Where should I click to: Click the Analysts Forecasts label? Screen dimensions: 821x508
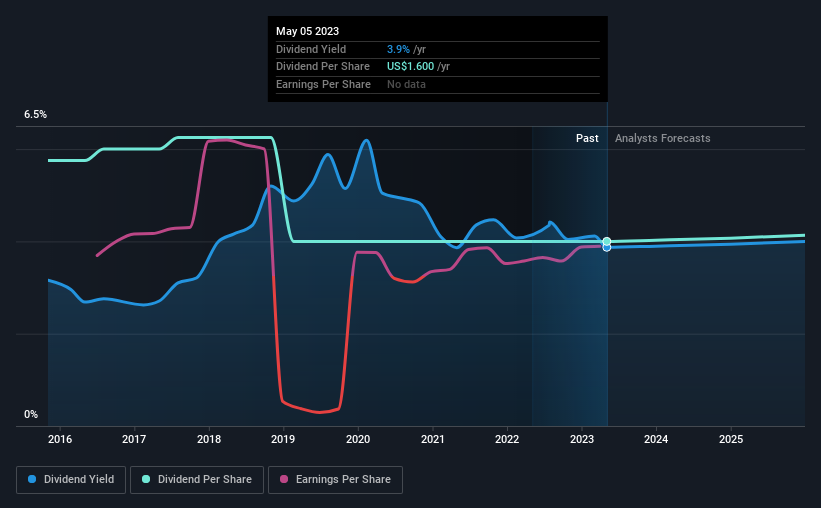(662, 138)
